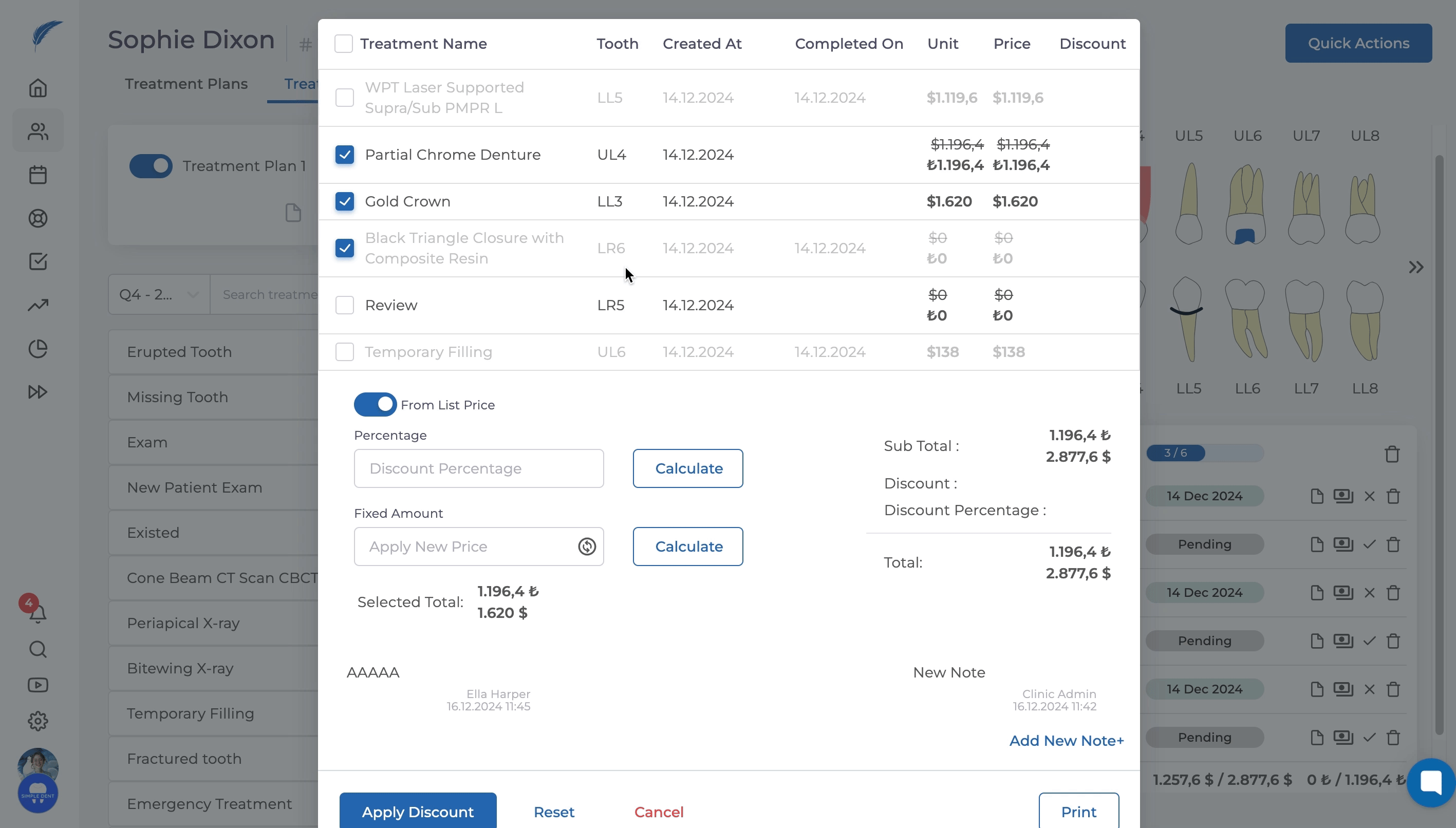Open the Settings gear icon
1456x828 pixels.
(38, 721)
